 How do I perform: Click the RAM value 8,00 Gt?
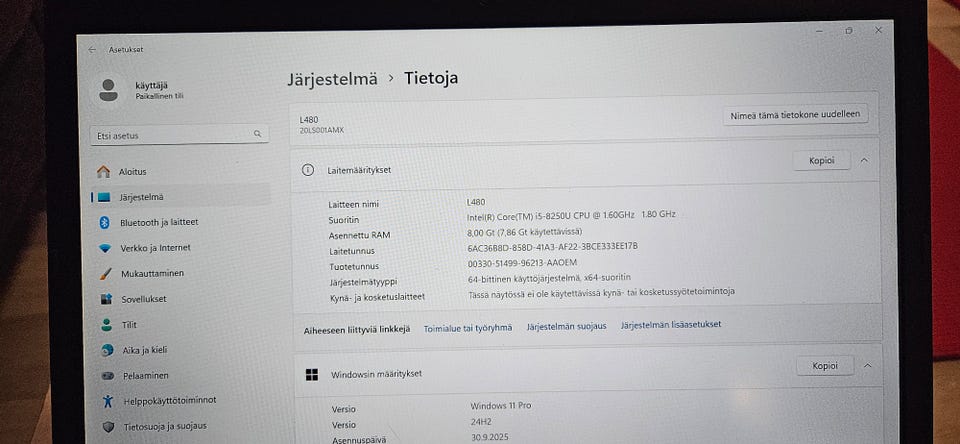tap(524, 232)
